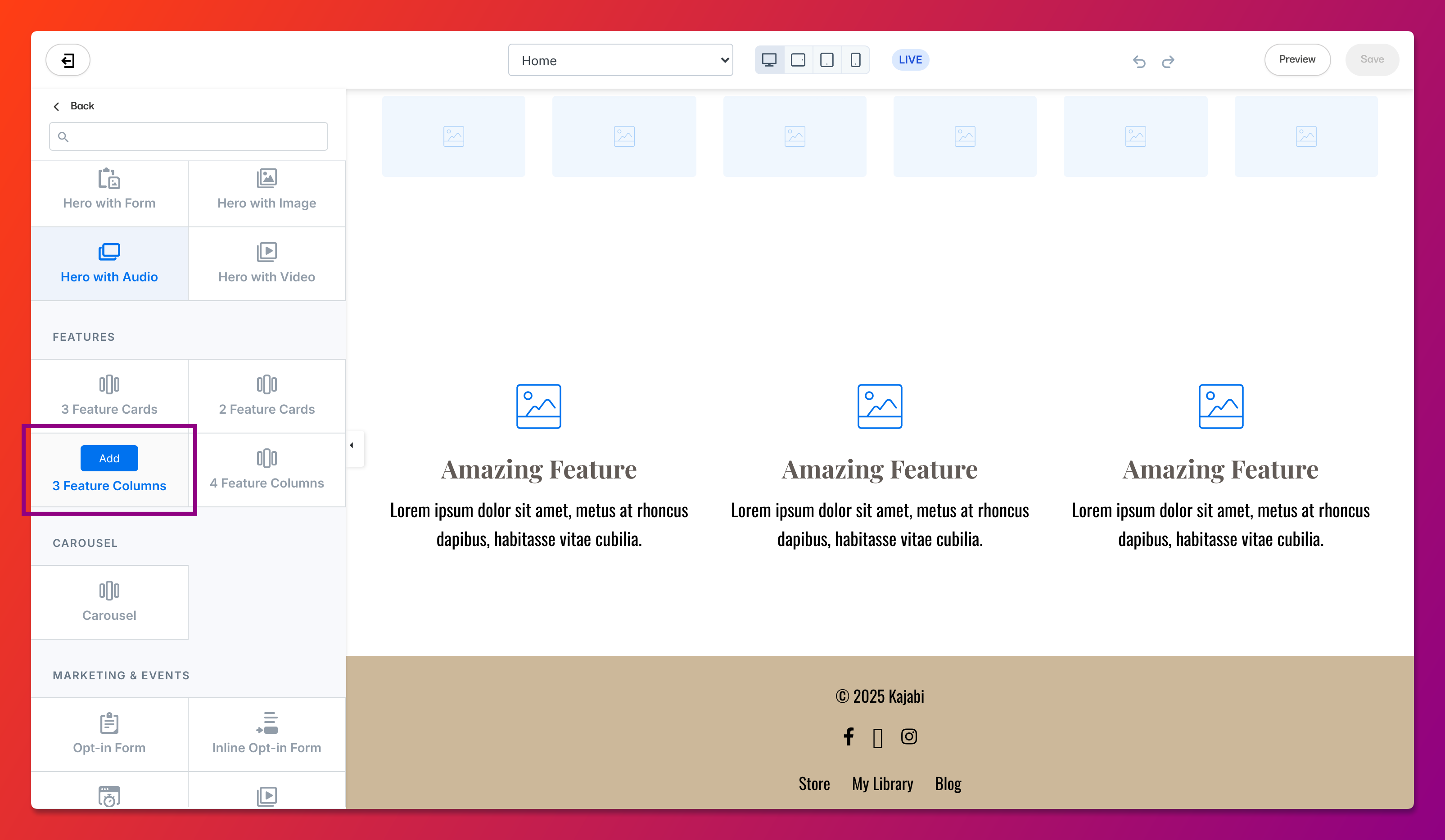Click the section search field
Image resolution: width=1445 pixels, height=840 pixels.
189,136
